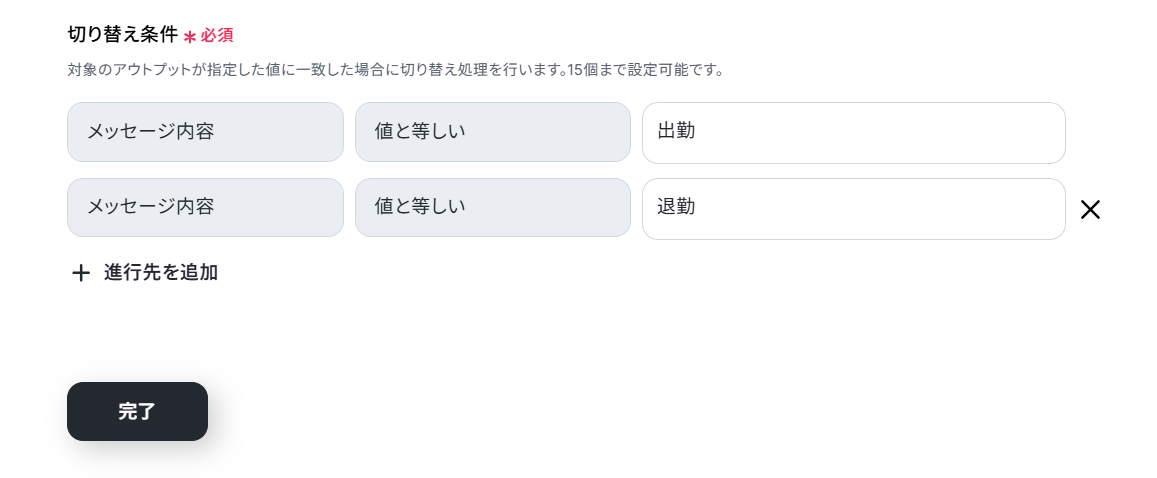Click the 退勤 text in second row
Viewport: 1157px width, 478px height.
click(x=676, y=207)
